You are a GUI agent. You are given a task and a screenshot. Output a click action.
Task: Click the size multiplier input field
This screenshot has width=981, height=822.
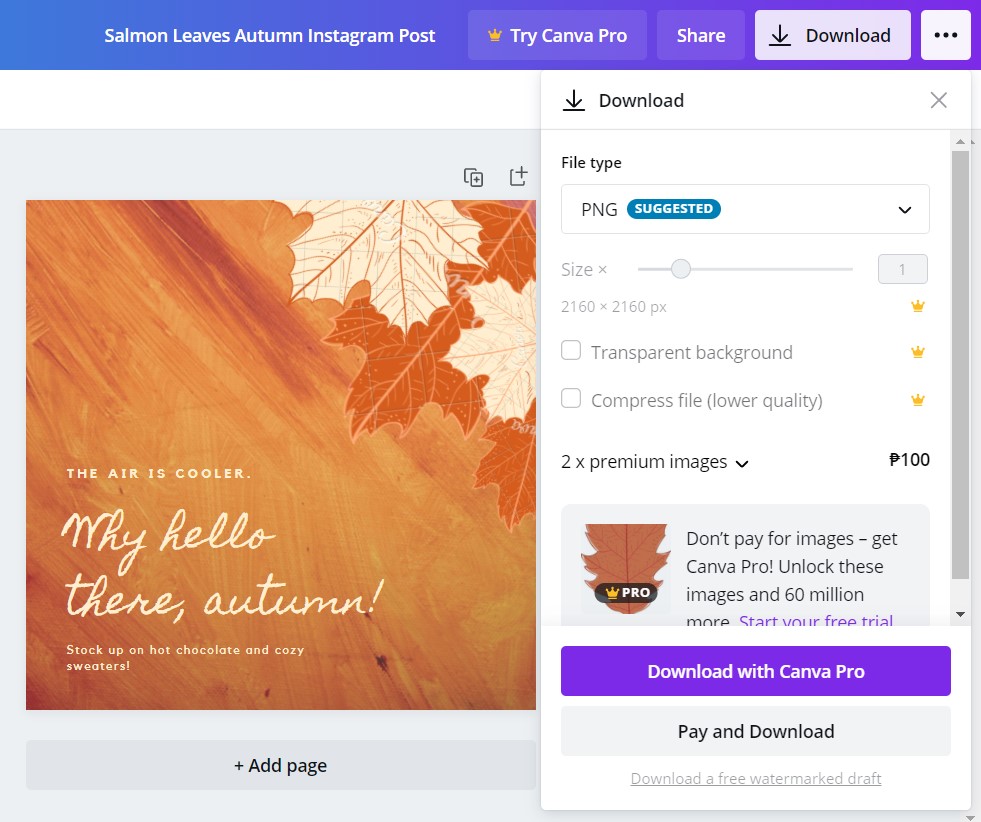point(902,269)
